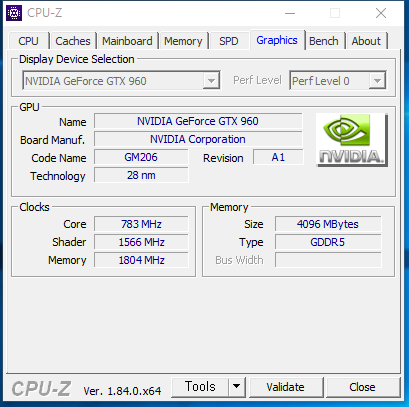
Task: Select the Graphics tab
Action: coord(277,40)
